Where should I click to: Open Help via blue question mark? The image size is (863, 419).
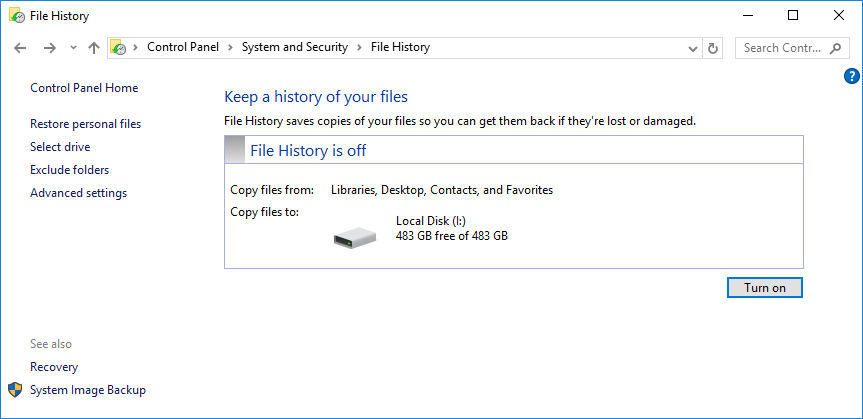click(851, 76)
